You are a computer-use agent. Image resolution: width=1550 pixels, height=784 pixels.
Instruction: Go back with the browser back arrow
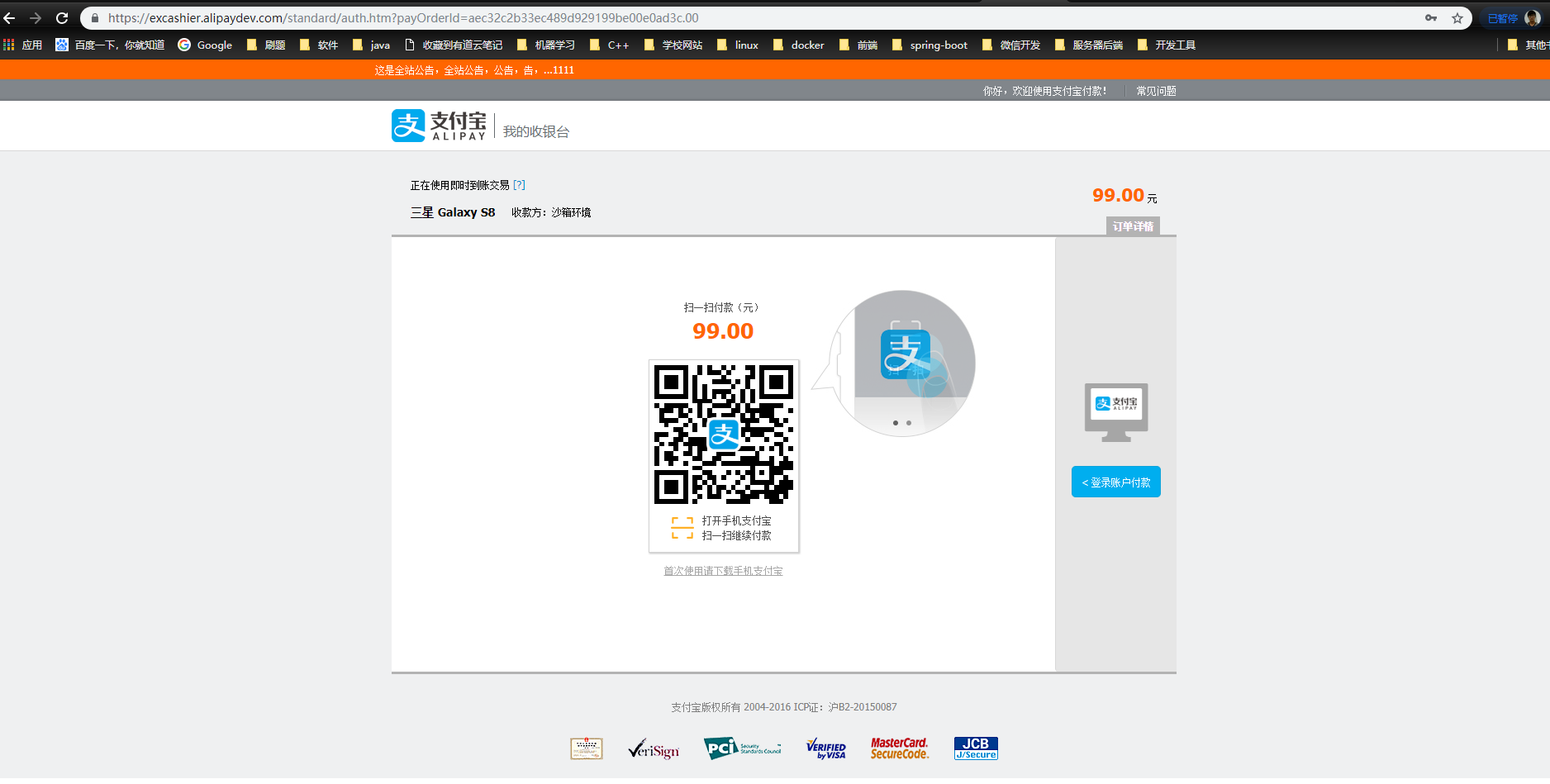click(x=10, y=18)
